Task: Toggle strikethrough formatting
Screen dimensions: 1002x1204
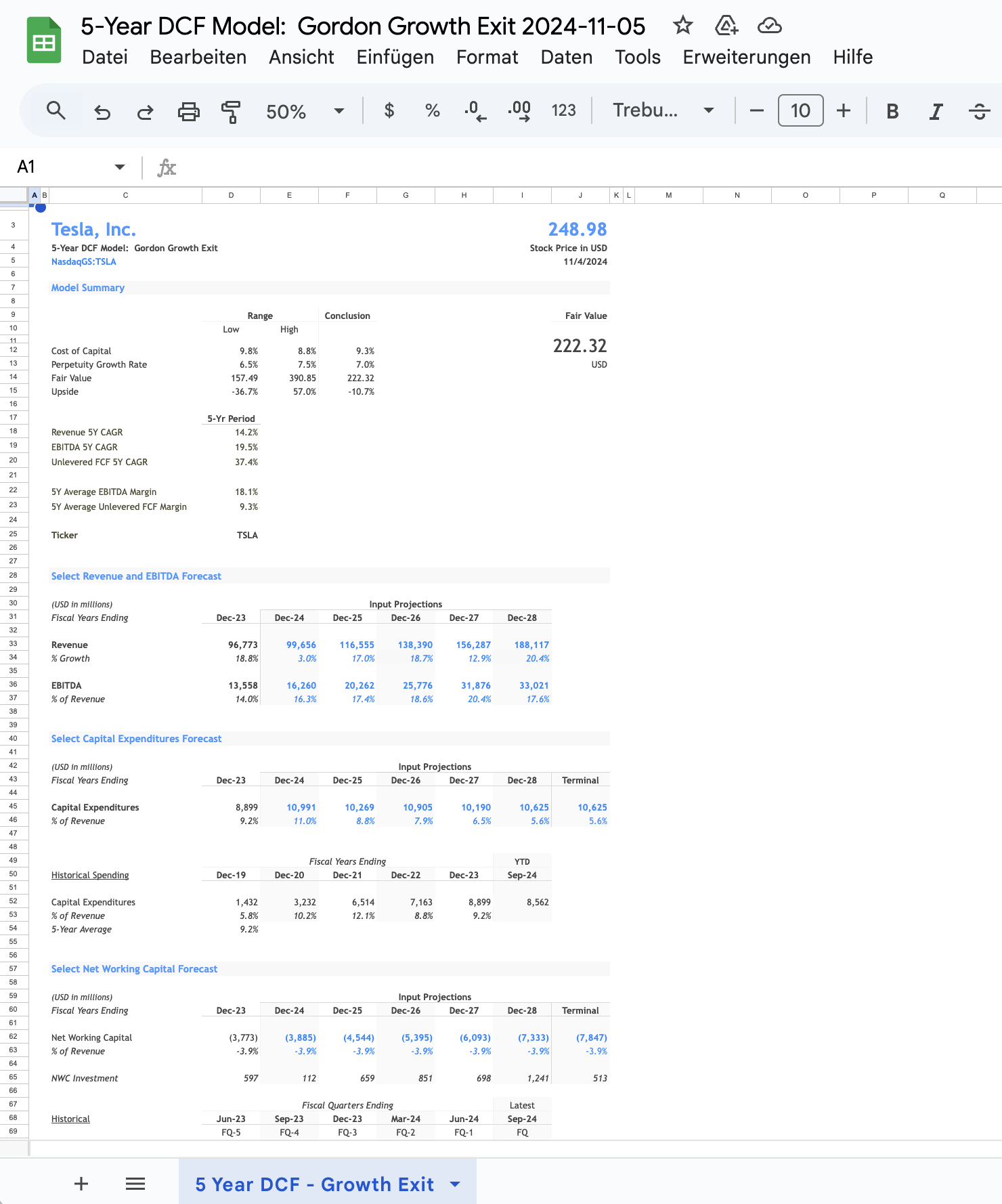Action: [x=979, y=111]
